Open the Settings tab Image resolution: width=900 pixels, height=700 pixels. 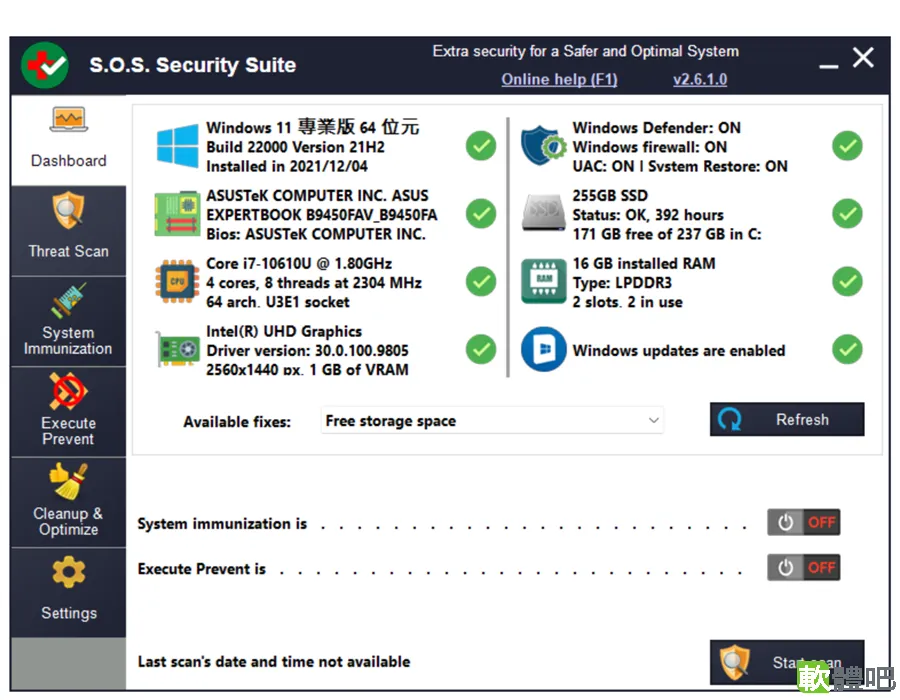(68, 592)
